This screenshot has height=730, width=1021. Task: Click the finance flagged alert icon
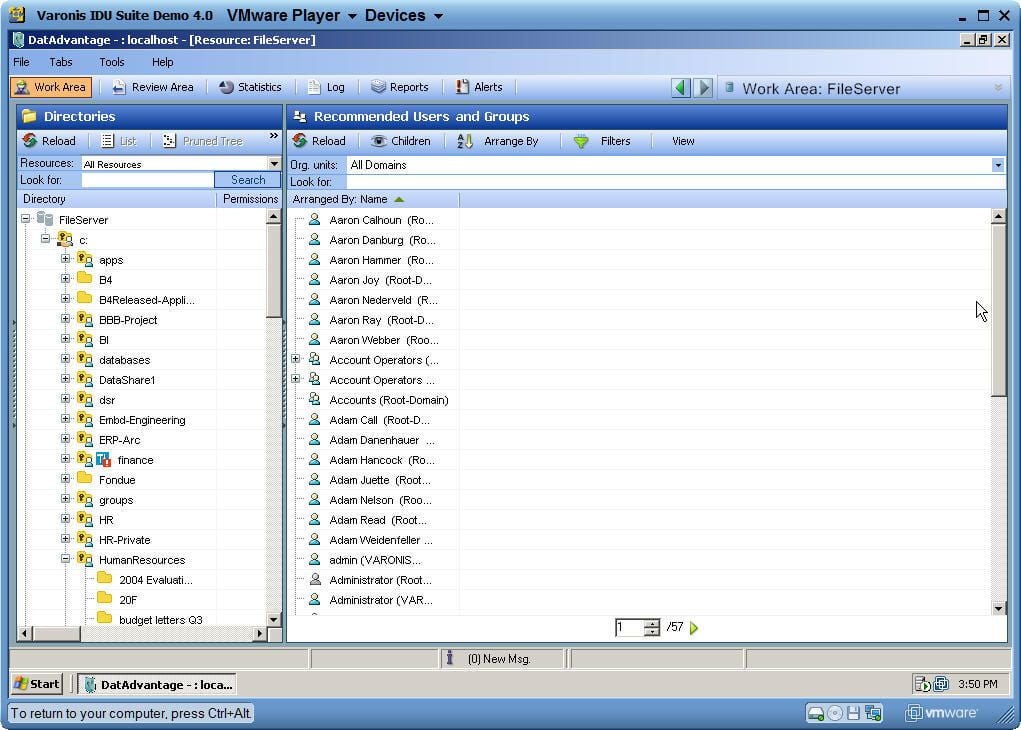104,460
